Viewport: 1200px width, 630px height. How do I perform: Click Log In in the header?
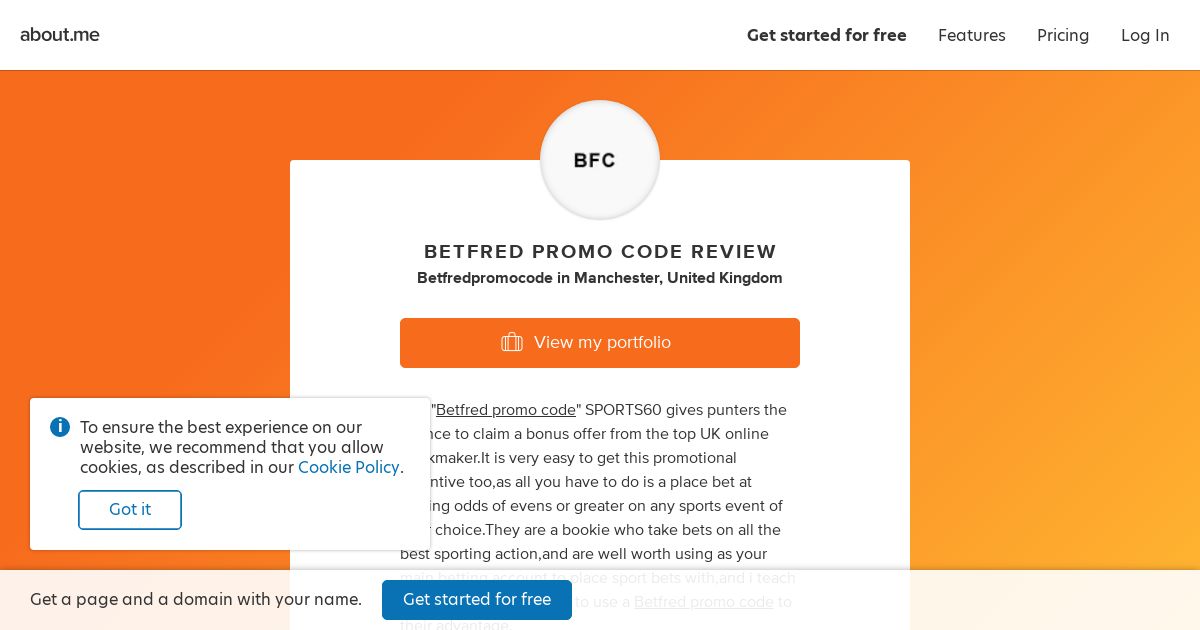1144,35
